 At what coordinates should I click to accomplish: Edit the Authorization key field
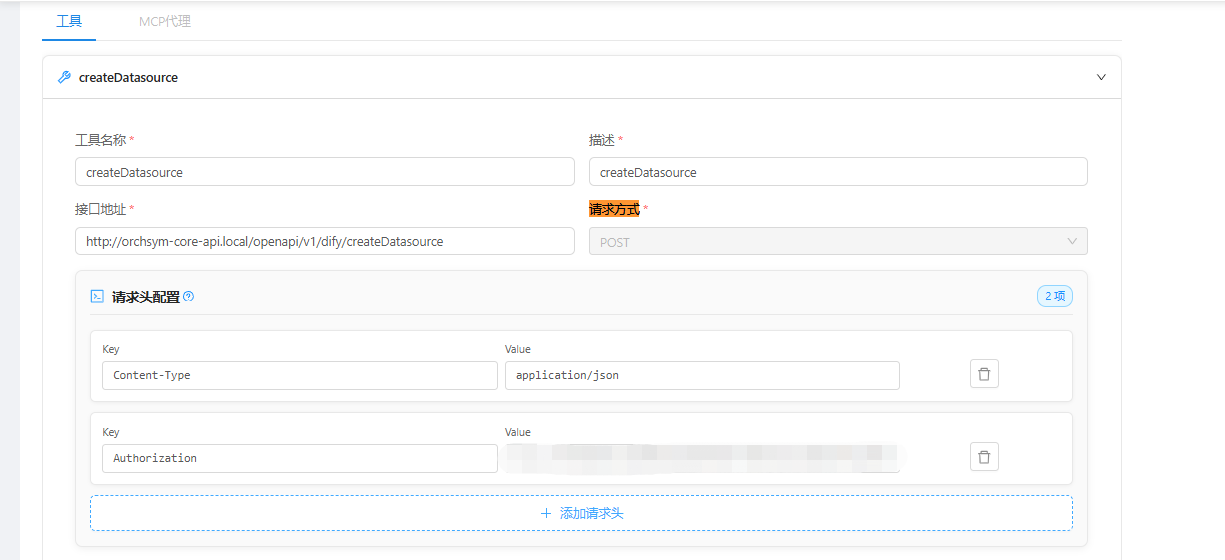coord(299,458)
